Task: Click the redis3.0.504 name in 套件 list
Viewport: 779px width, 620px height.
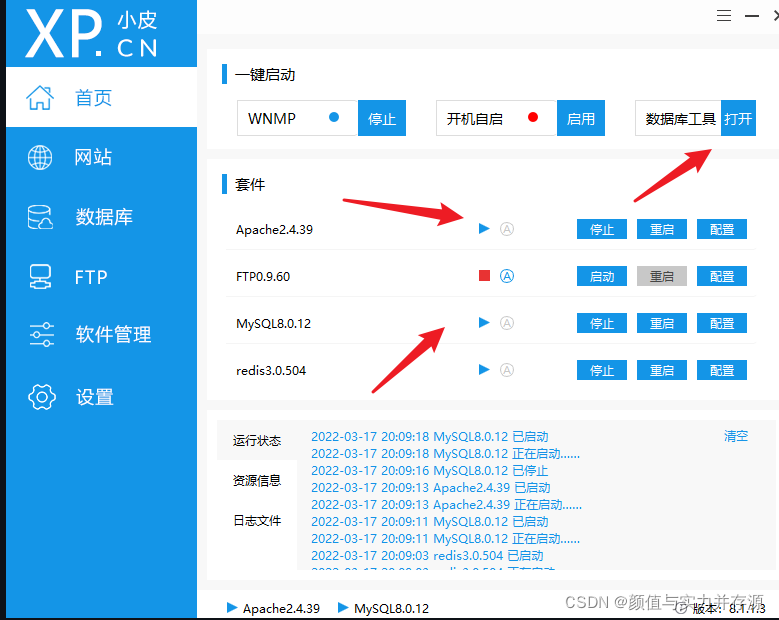Action: pos(271,371)
